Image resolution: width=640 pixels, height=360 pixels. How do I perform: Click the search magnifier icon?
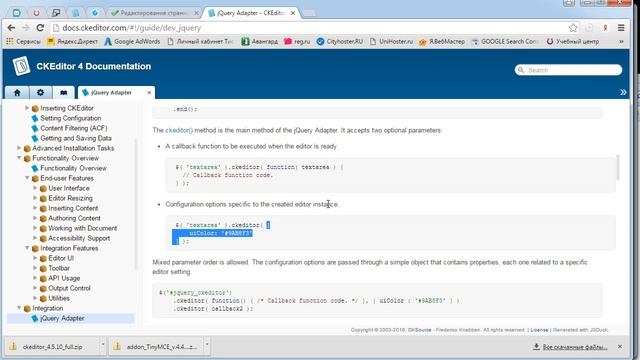click(521, 70)
